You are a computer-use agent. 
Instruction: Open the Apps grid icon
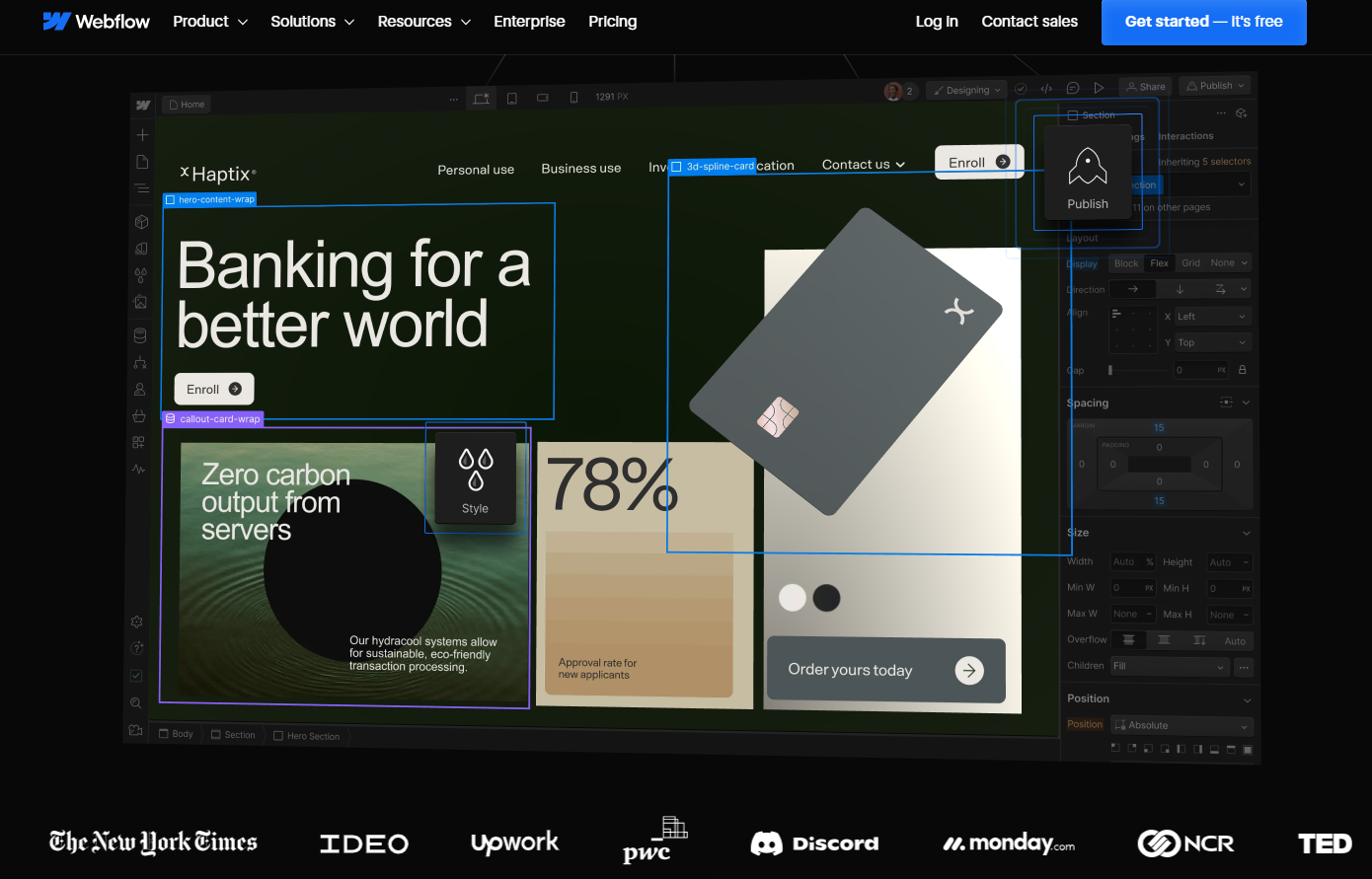click(x=139, y=442)
